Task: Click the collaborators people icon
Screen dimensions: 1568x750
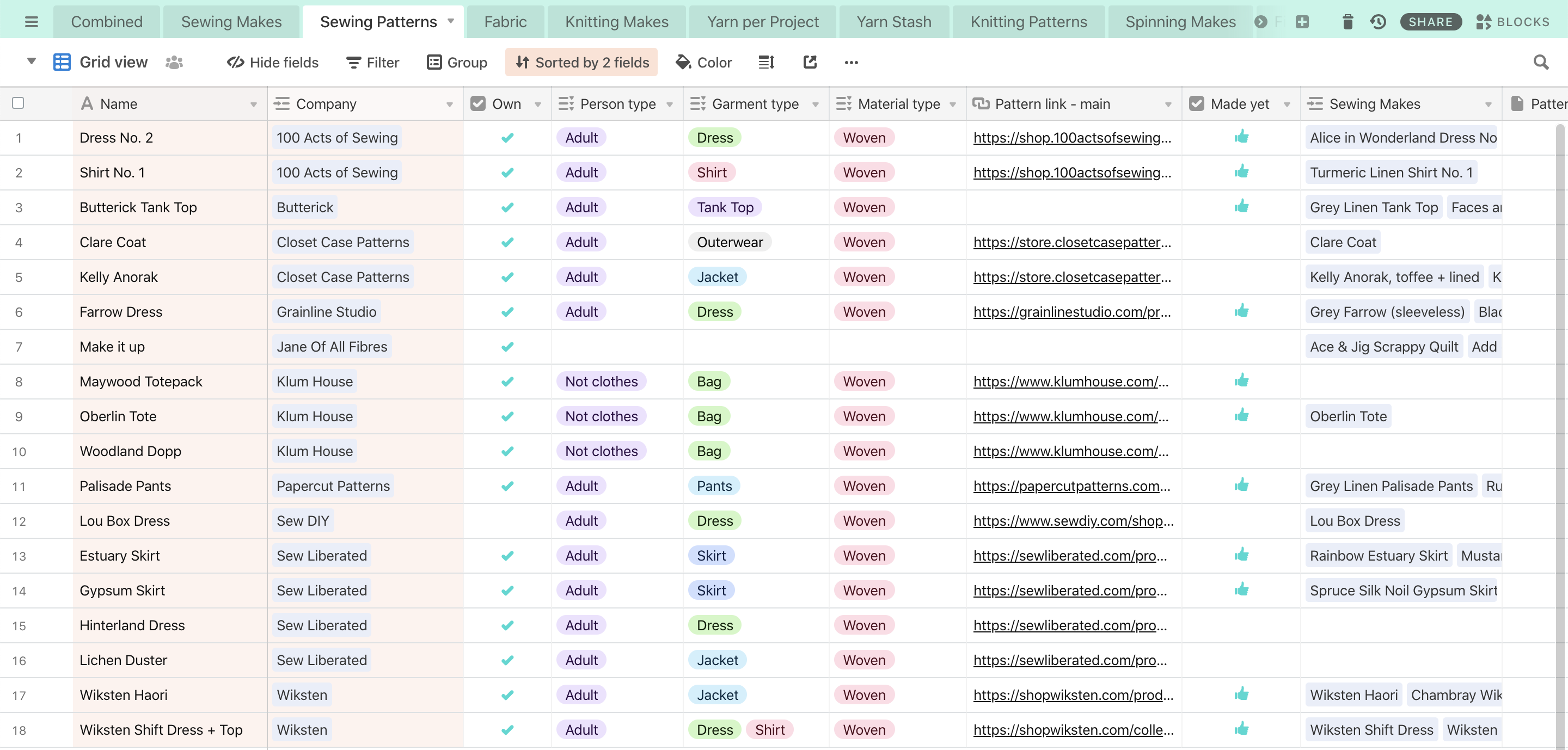Action: [174, 62]
